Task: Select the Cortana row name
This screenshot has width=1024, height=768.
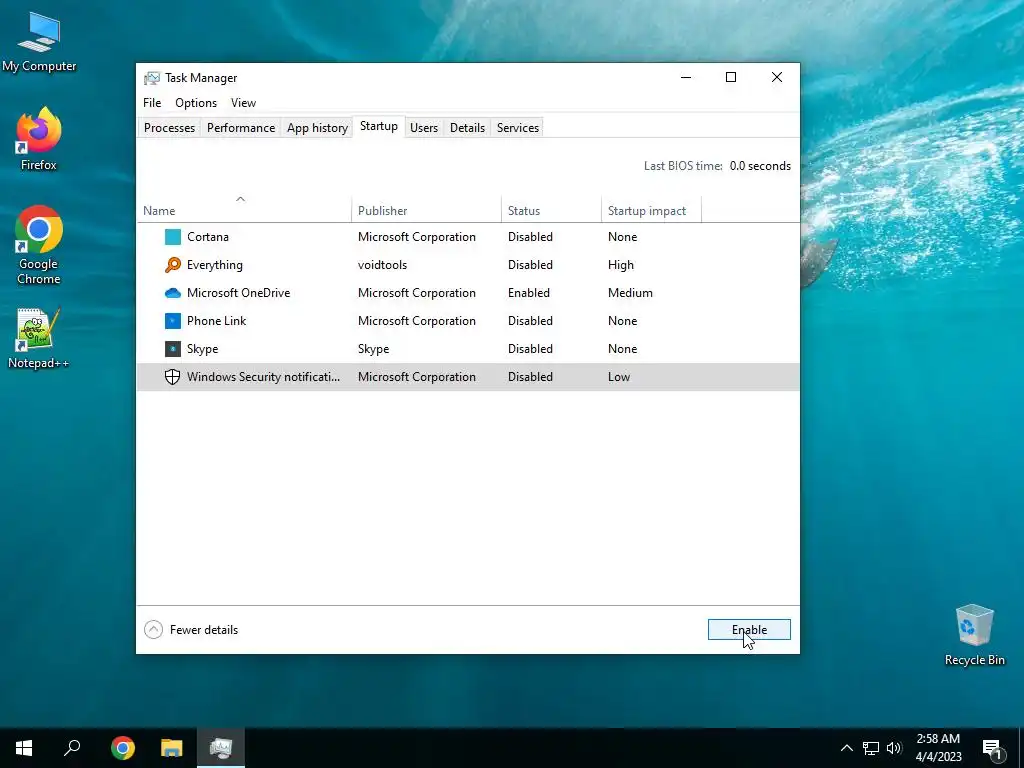Action: point(208,237)
